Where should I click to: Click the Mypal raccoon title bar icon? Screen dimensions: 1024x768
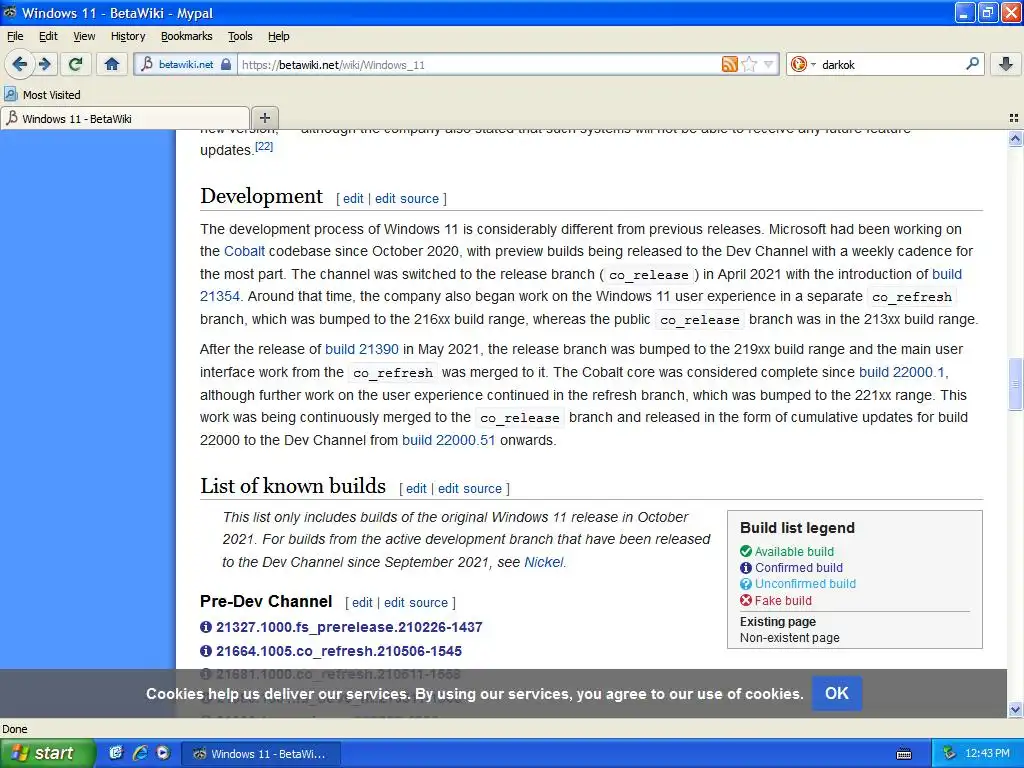(x=10, y=12)
